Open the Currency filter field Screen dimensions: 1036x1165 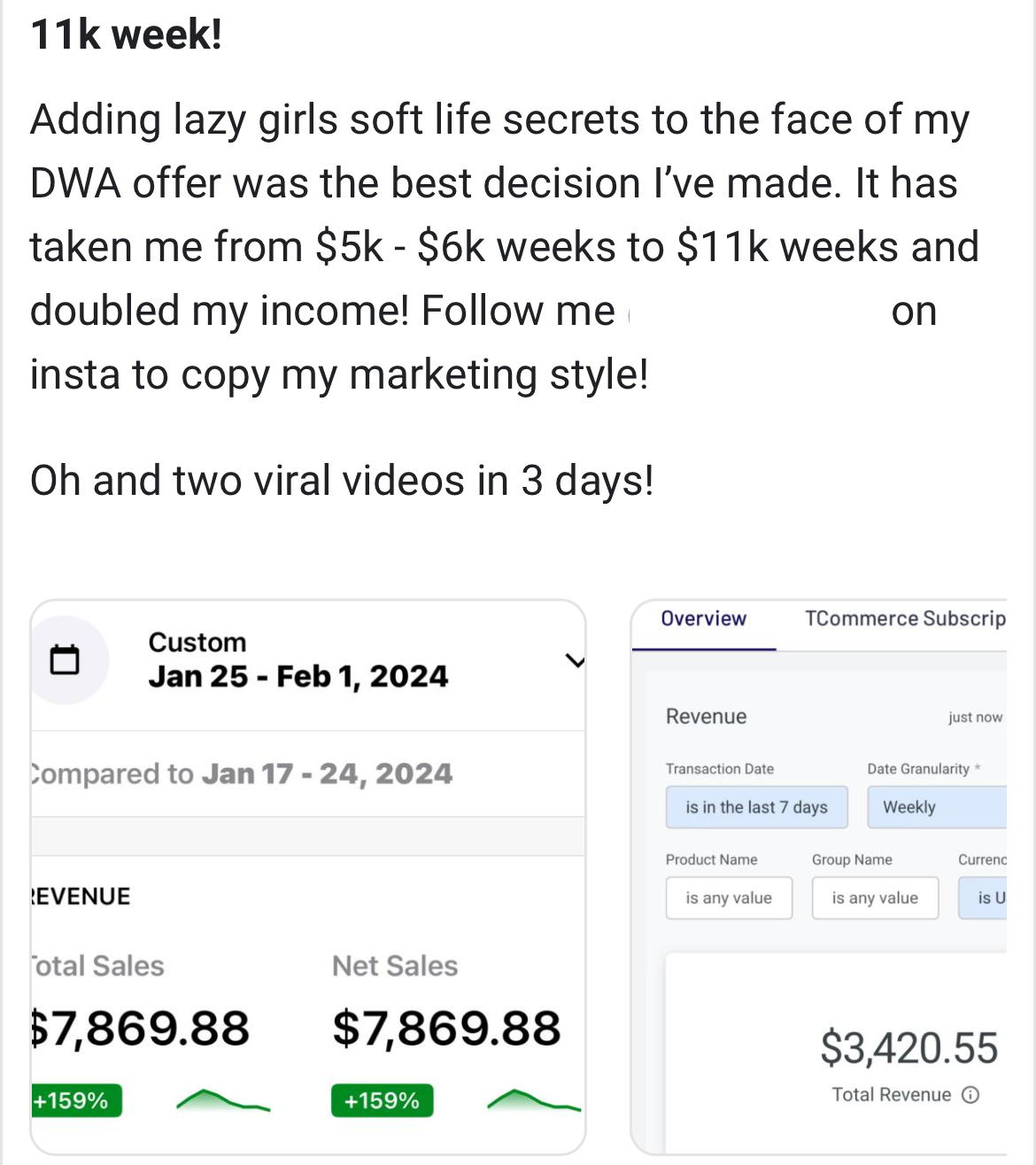(x=983, y=898)
